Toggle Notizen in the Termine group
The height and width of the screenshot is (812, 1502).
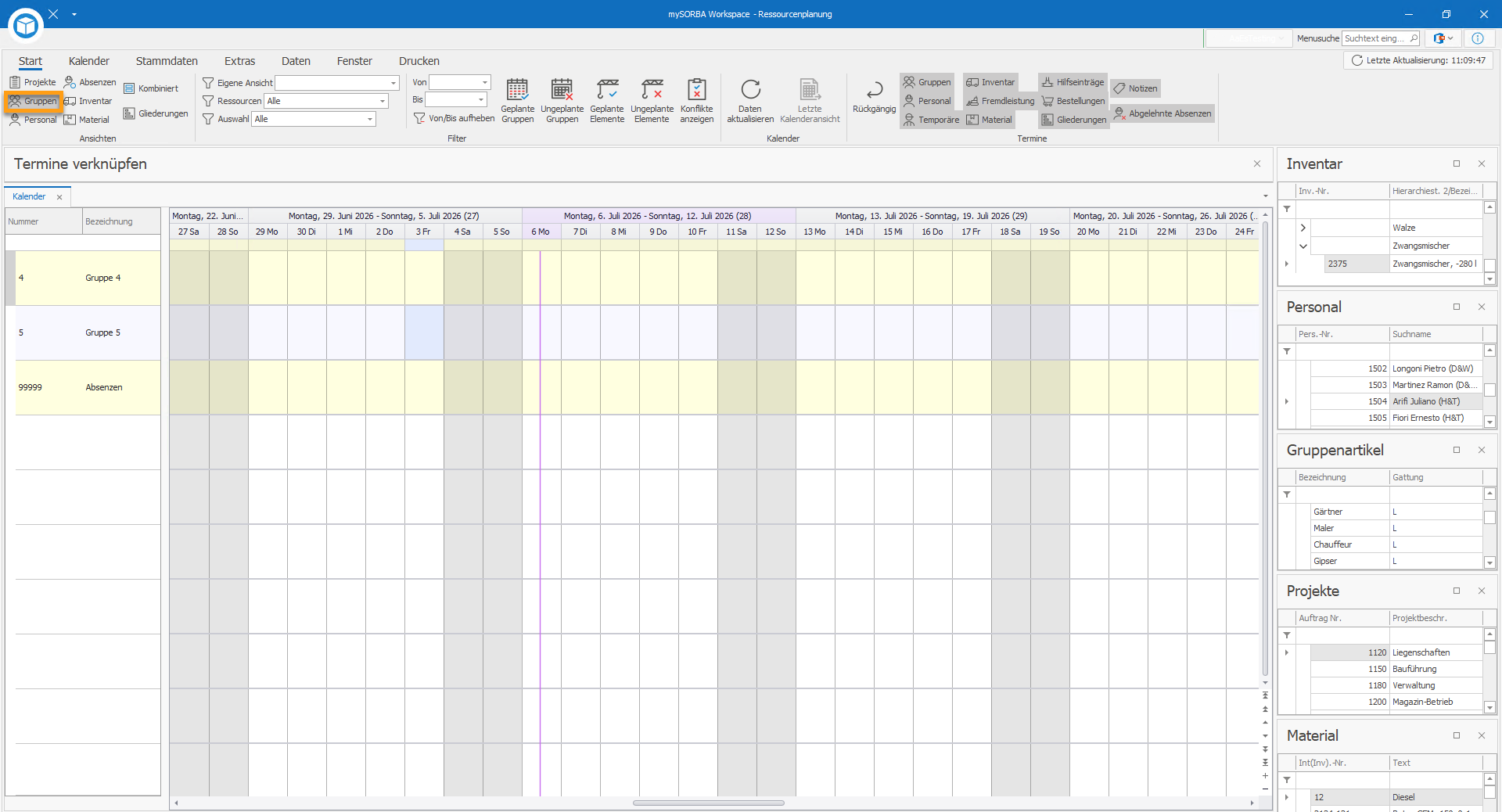pyautogui.click(x=1135, y=88)
